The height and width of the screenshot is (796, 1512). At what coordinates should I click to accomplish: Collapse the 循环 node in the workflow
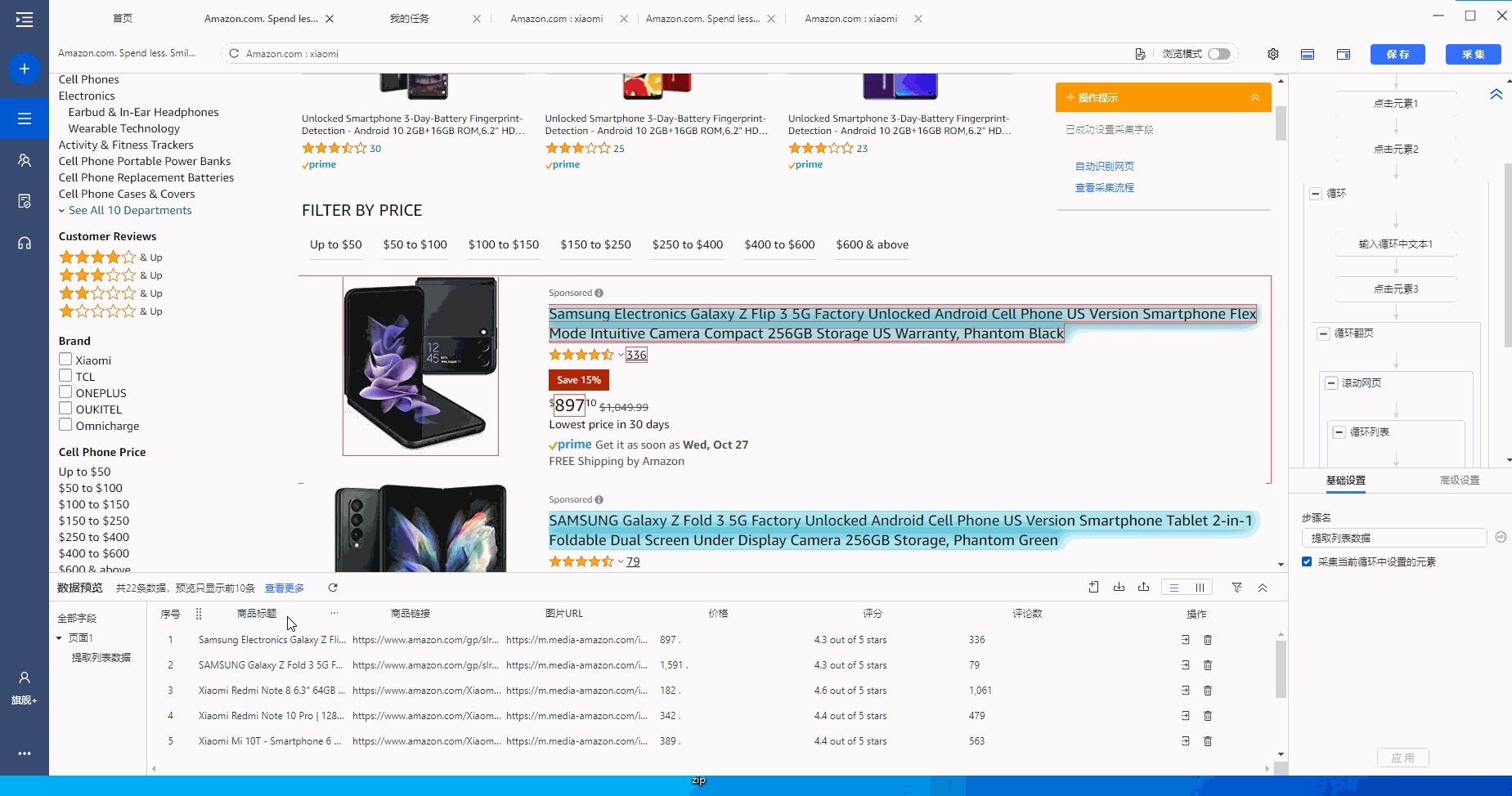[x=1316, y=194]
